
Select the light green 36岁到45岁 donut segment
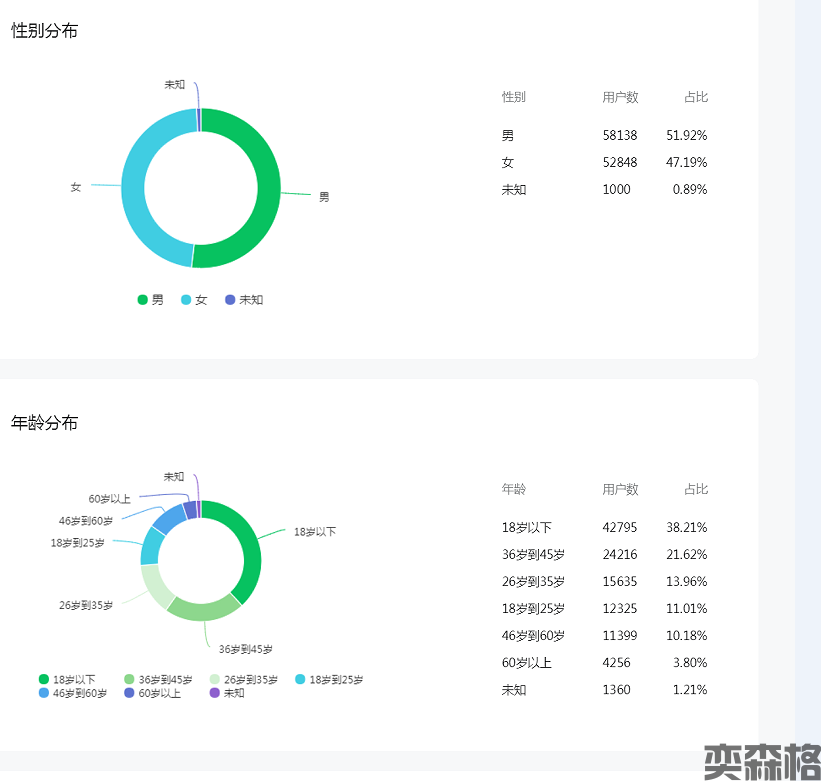point(203,605)
